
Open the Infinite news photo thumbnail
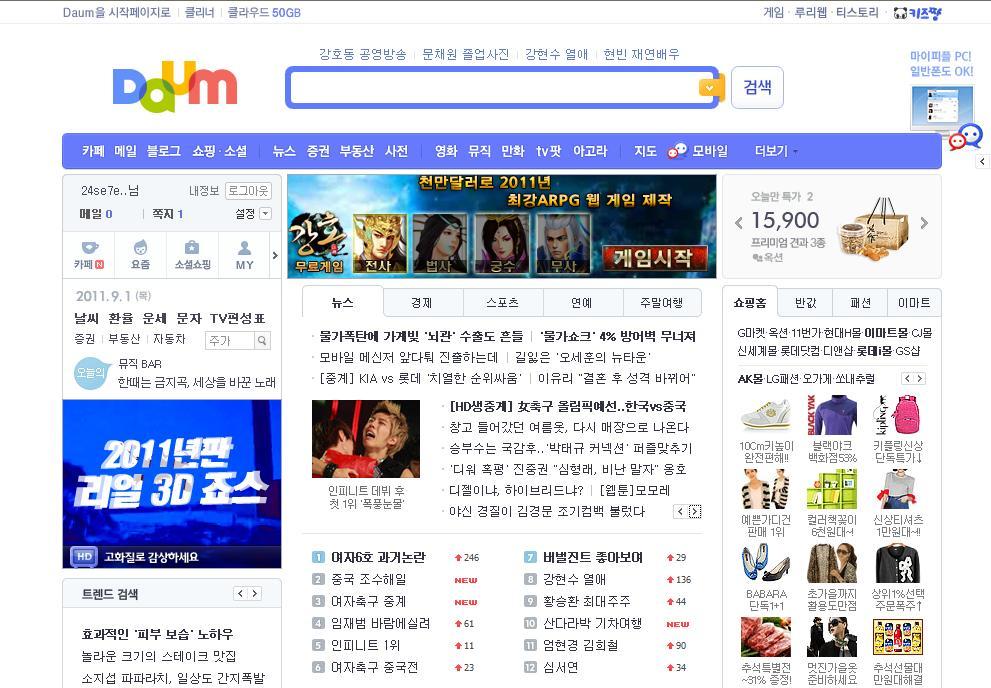click(x=366, y=438)
